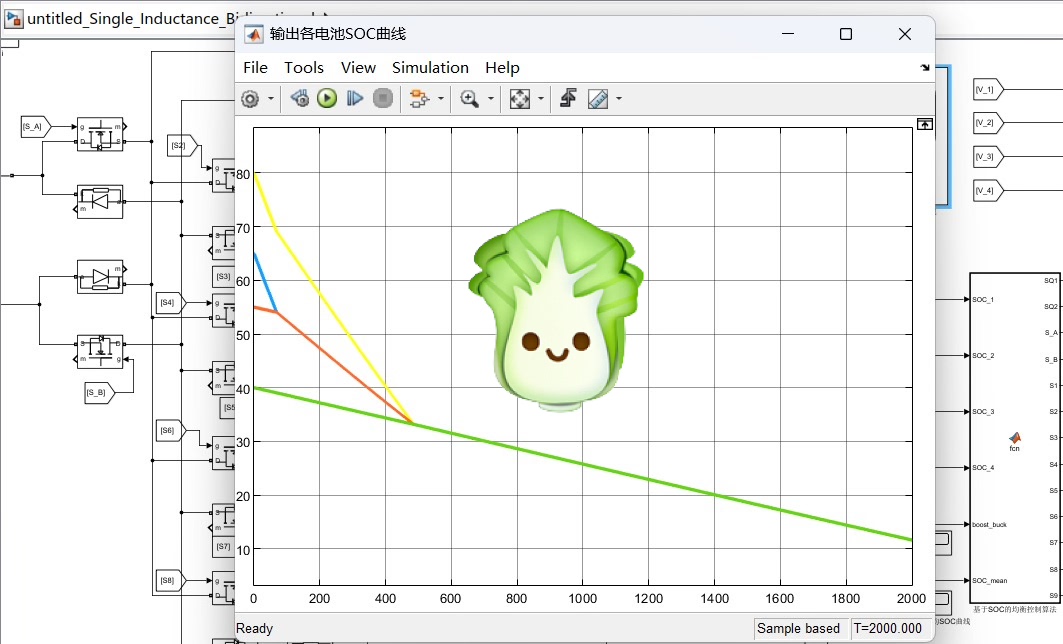
Task: Click the Step Back simulation button
Action: pyautogui.click(x=300, y=98)
